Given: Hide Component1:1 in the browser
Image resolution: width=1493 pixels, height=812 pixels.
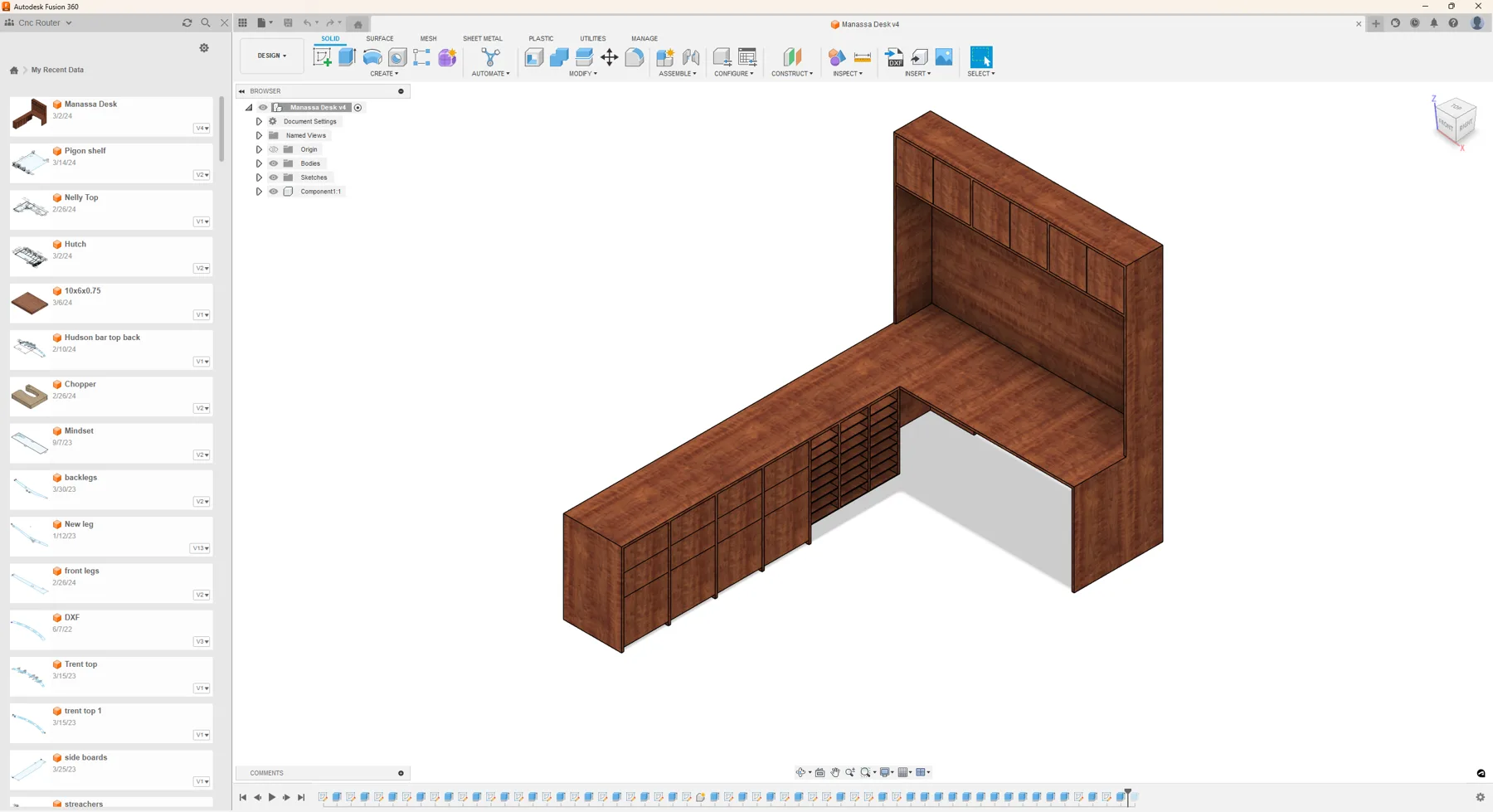Looking at the screenshot, I should [274, 192].
